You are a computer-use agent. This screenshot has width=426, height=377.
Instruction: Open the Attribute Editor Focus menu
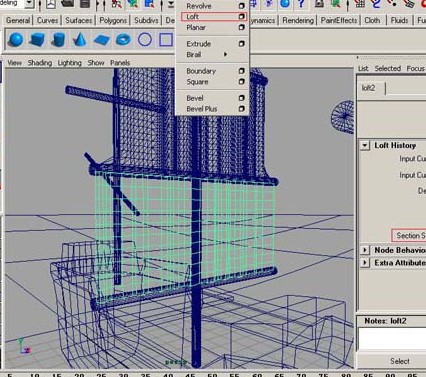tap(415, 68)
